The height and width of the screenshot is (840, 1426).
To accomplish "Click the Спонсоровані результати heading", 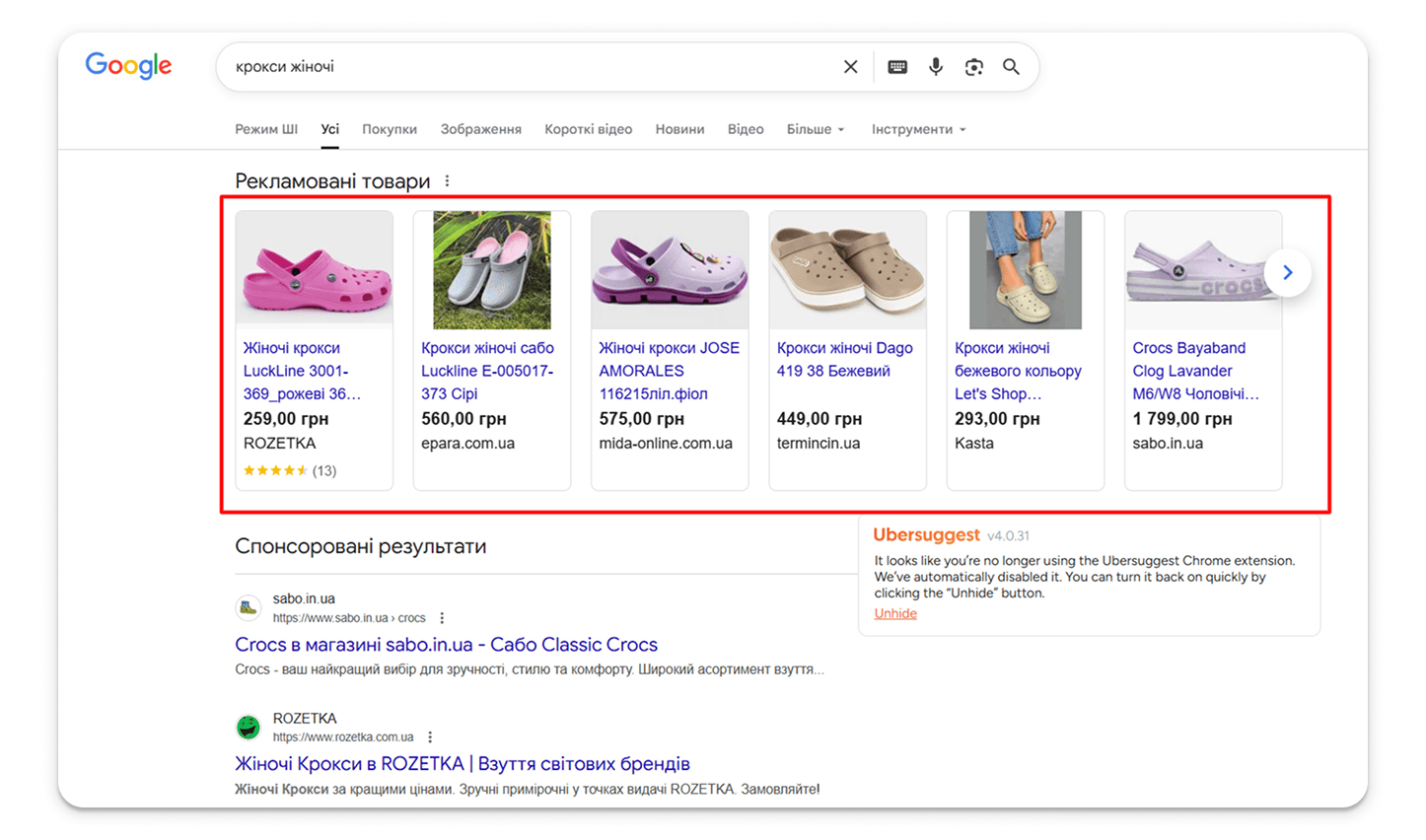I will (x=361, y=546).
